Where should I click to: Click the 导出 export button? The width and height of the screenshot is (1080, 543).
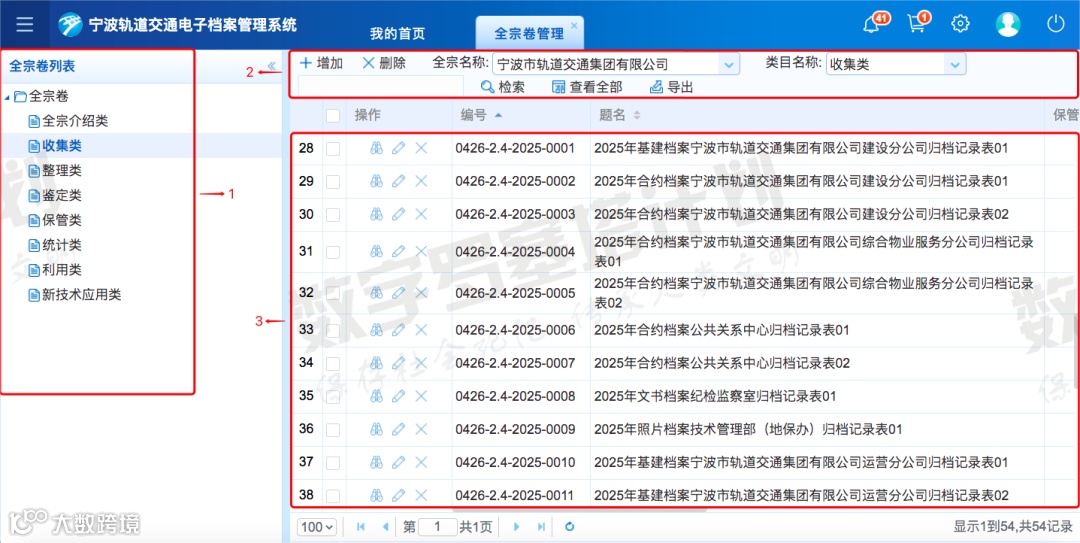click(x=672, y=87)
